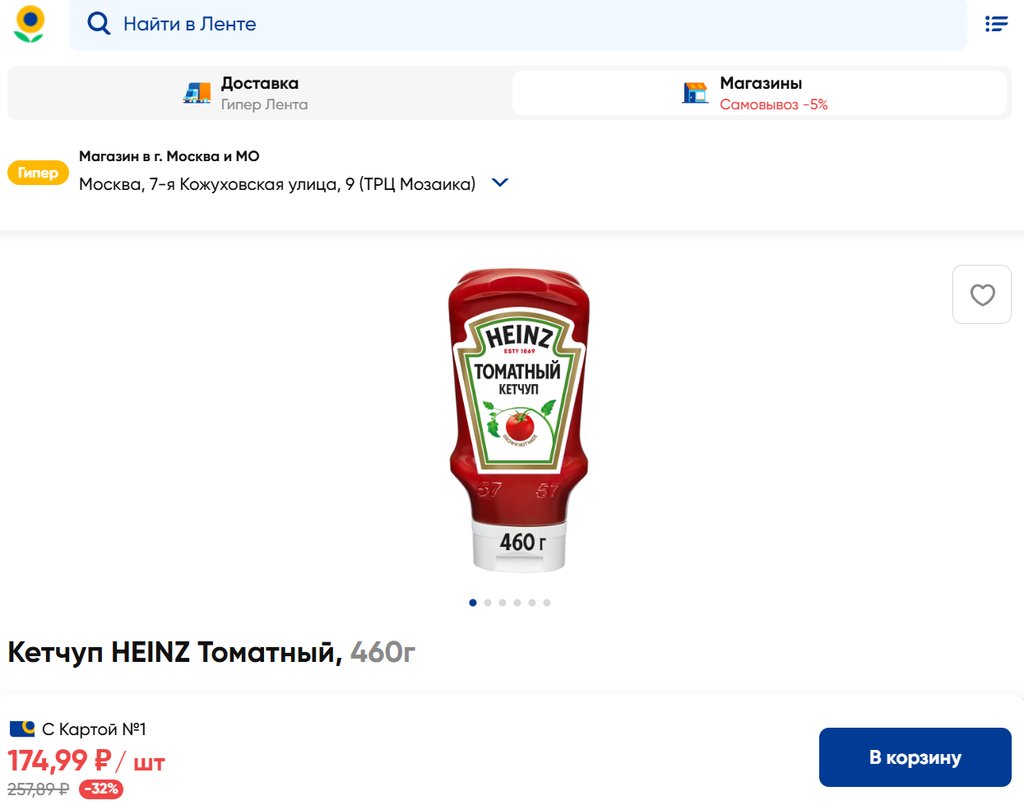Image resolution: width=1024 pixels, height=805 pixels.
Task: Select the last image carousel dot
Action: click(x=547, y=603)
